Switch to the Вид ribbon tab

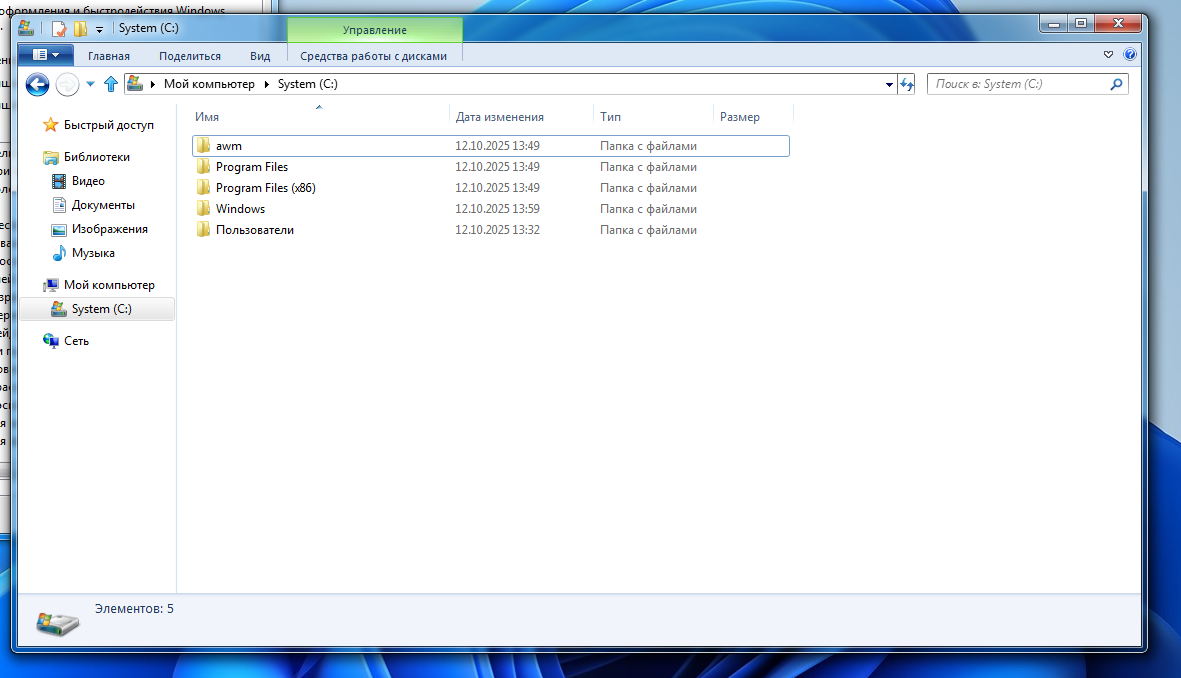(260, 56)
